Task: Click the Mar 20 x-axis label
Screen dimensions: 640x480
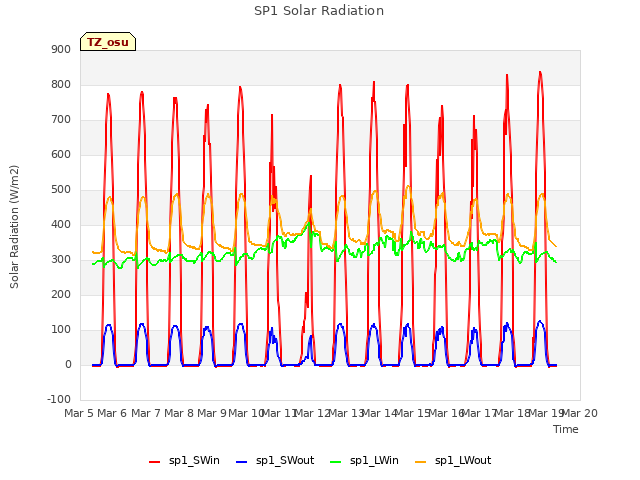Action: 580,413
